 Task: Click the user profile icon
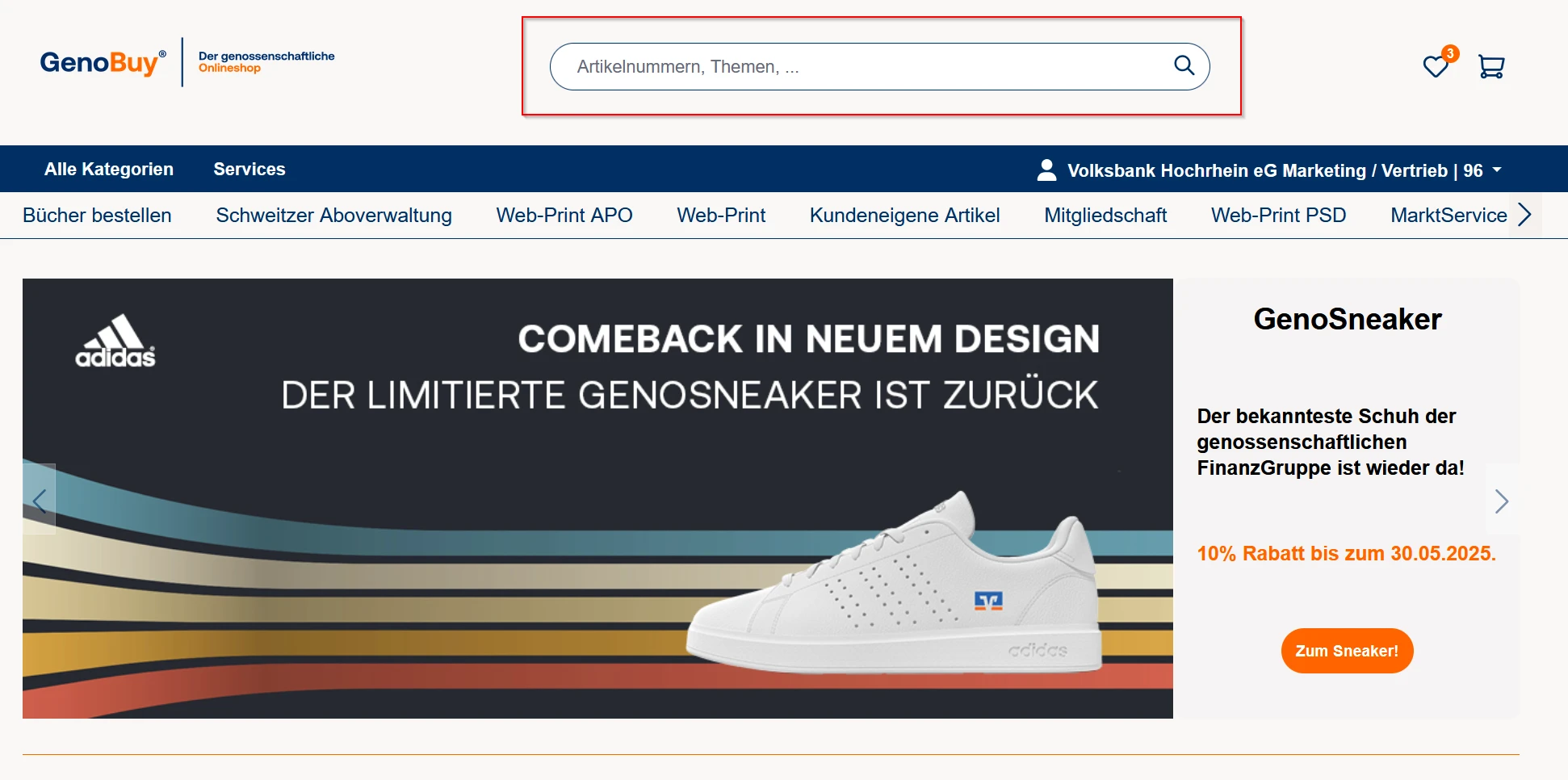(x=1046, y=170)
